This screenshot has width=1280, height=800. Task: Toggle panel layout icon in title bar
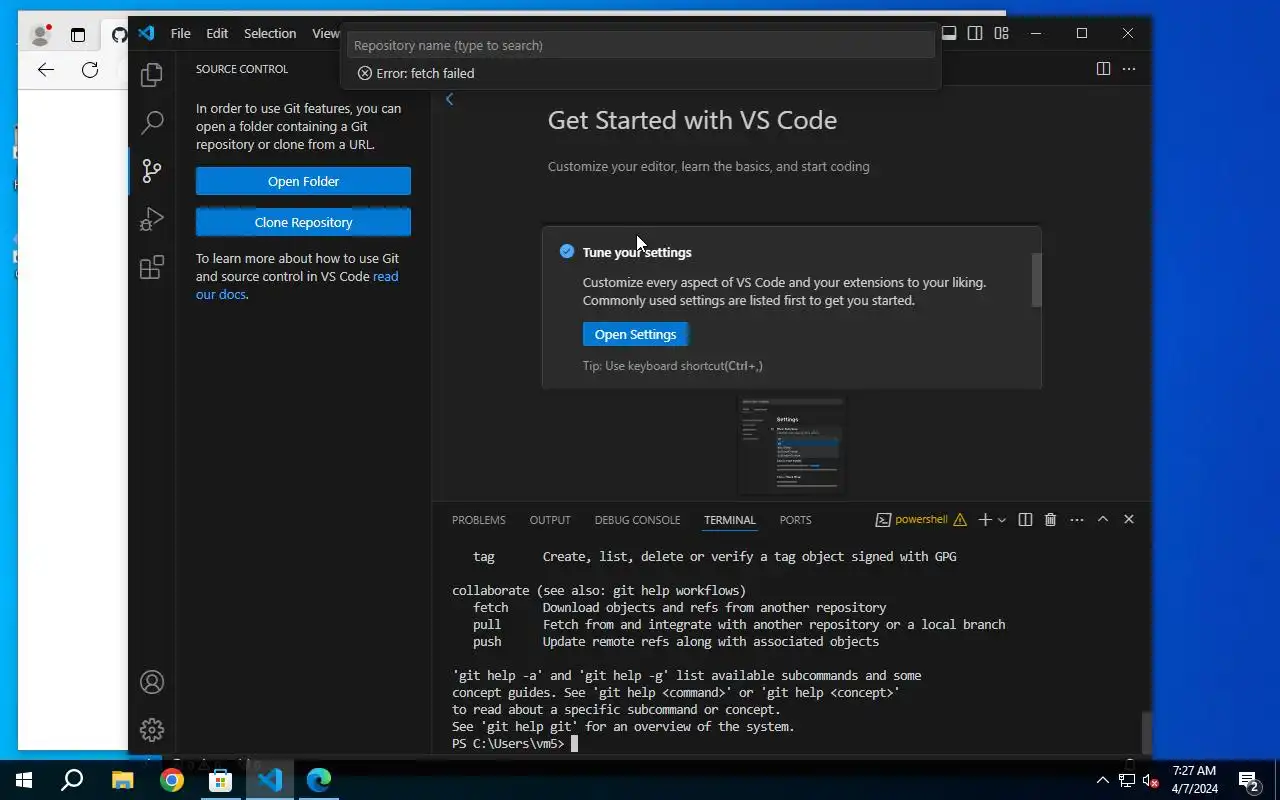(949, 33)
